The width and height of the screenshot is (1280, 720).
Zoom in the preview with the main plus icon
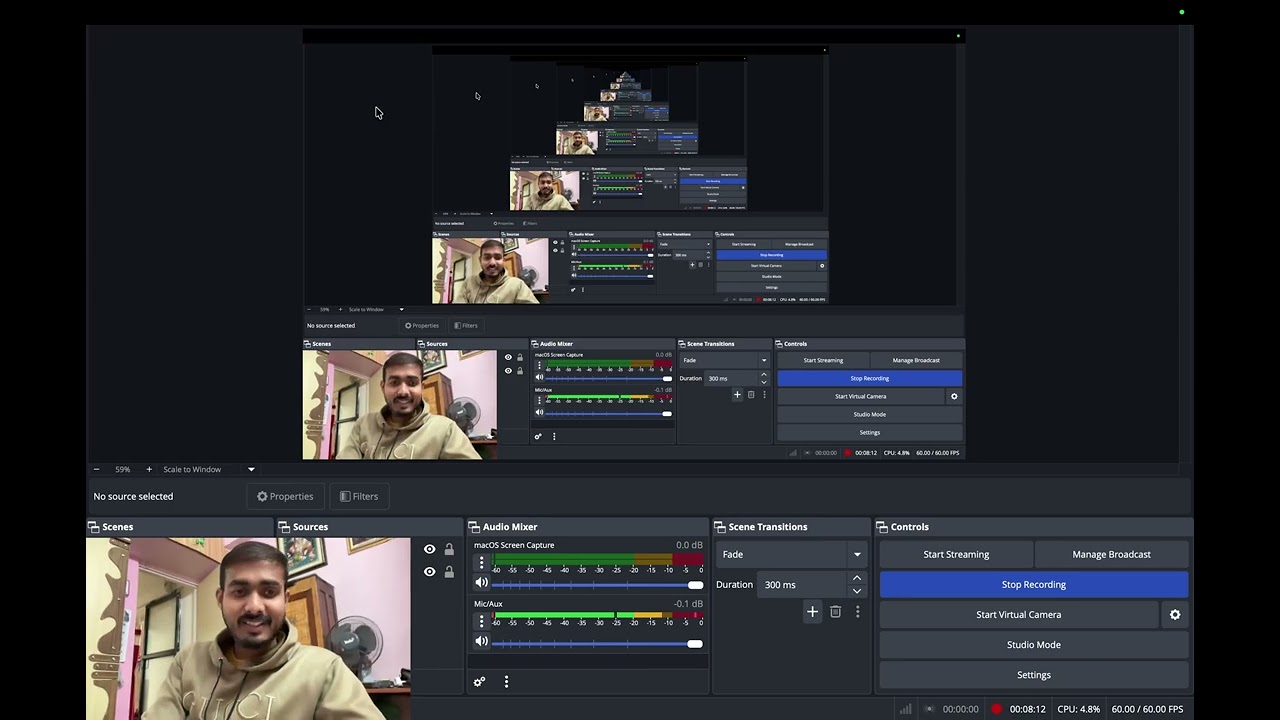[x=149, y=469]
